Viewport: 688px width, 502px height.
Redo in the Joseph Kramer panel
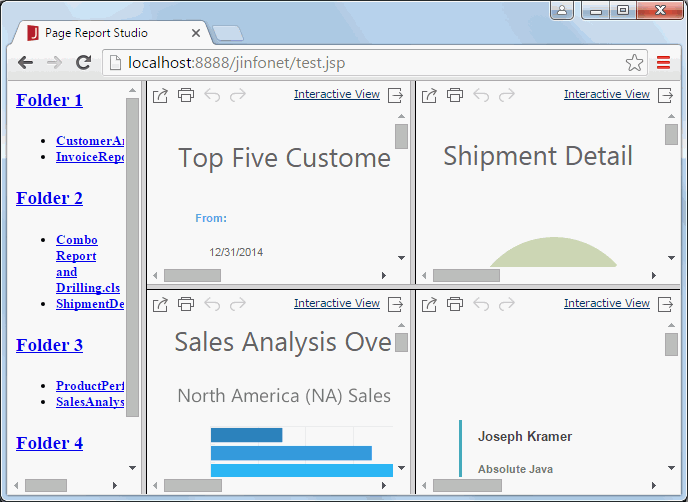[507, 304]
